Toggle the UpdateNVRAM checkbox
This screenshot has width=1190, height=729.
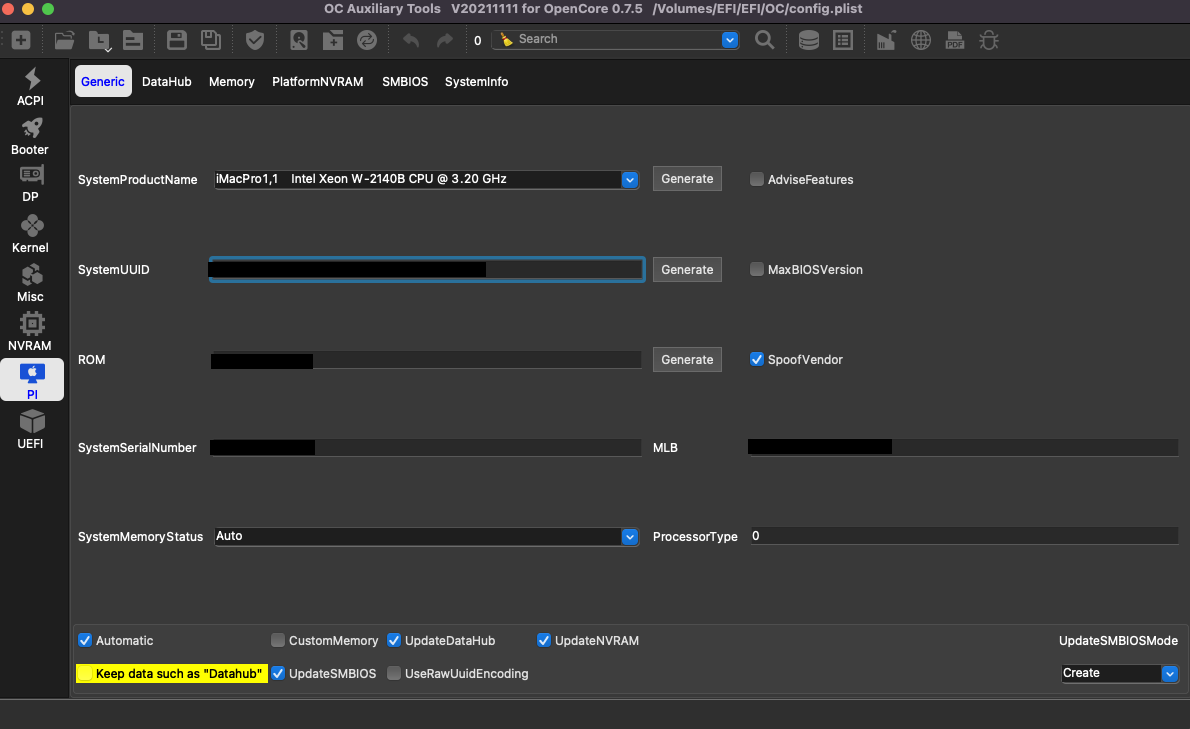tap(544, 641)
